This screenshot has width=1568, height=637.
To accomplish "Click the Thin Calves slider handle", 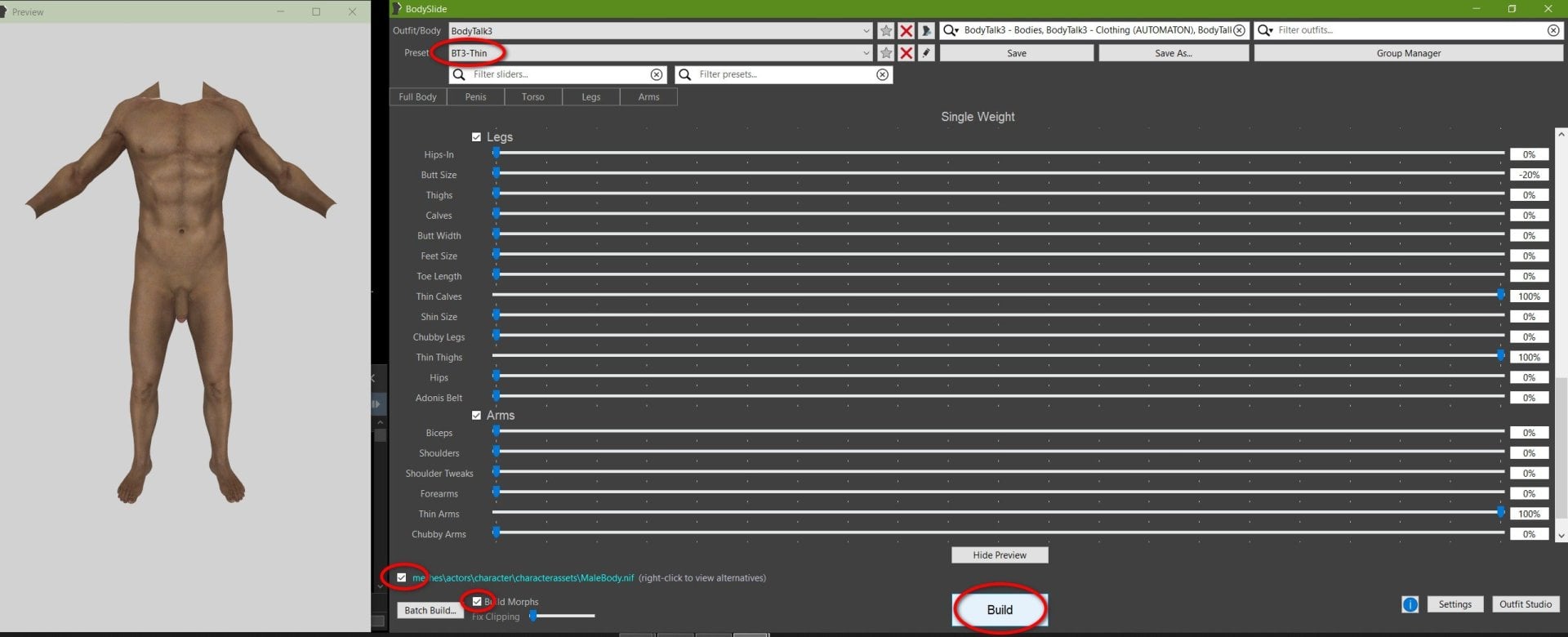I will point(1500,295).
